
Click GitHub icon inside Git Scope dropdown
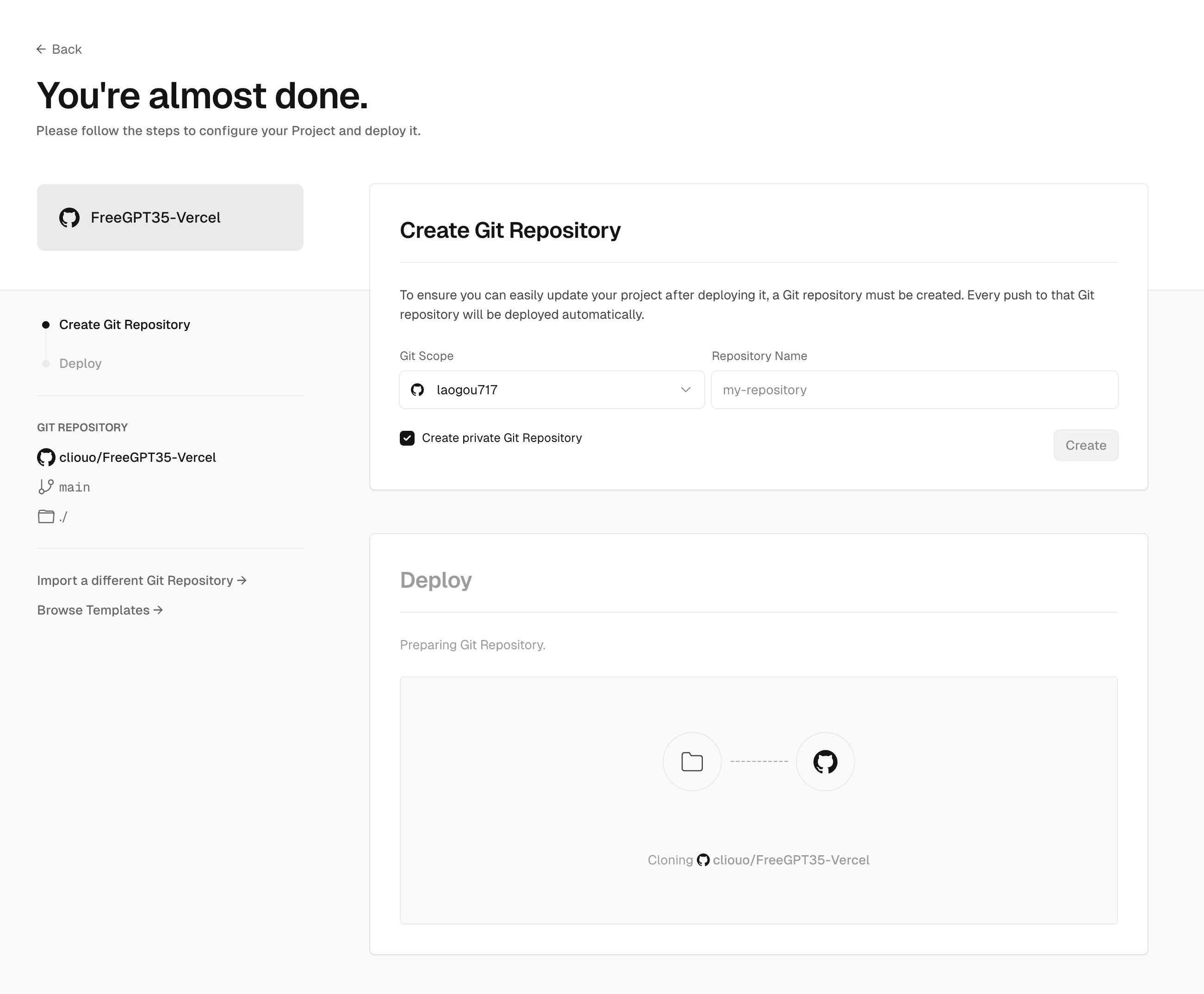417,390
